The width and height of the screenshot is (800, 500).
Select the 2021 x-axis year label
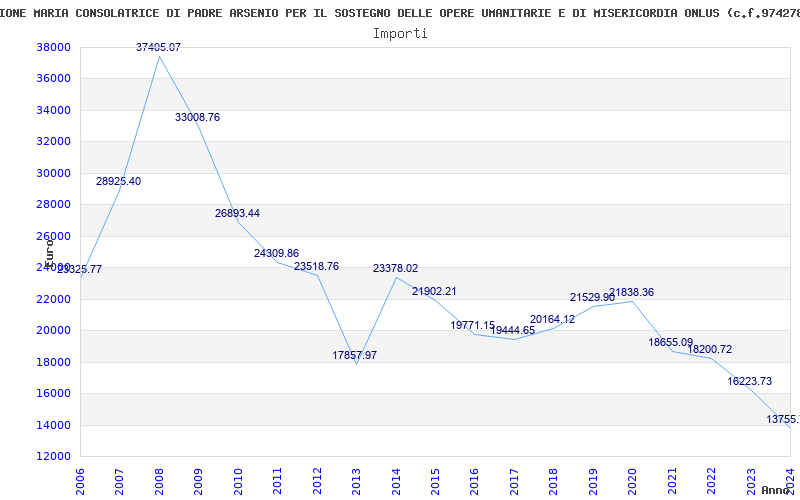pyautogui.click(x=672, y=482)
